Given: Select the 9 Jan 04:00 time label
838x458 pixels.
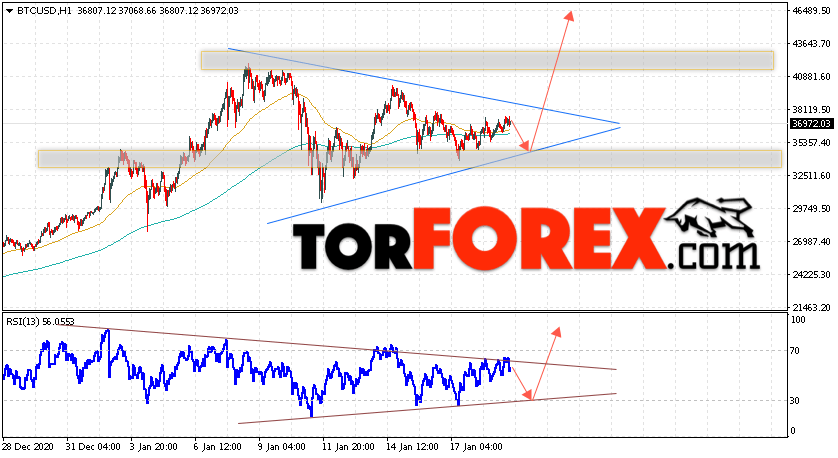Looking at the screenshot, I should point(282,446).
